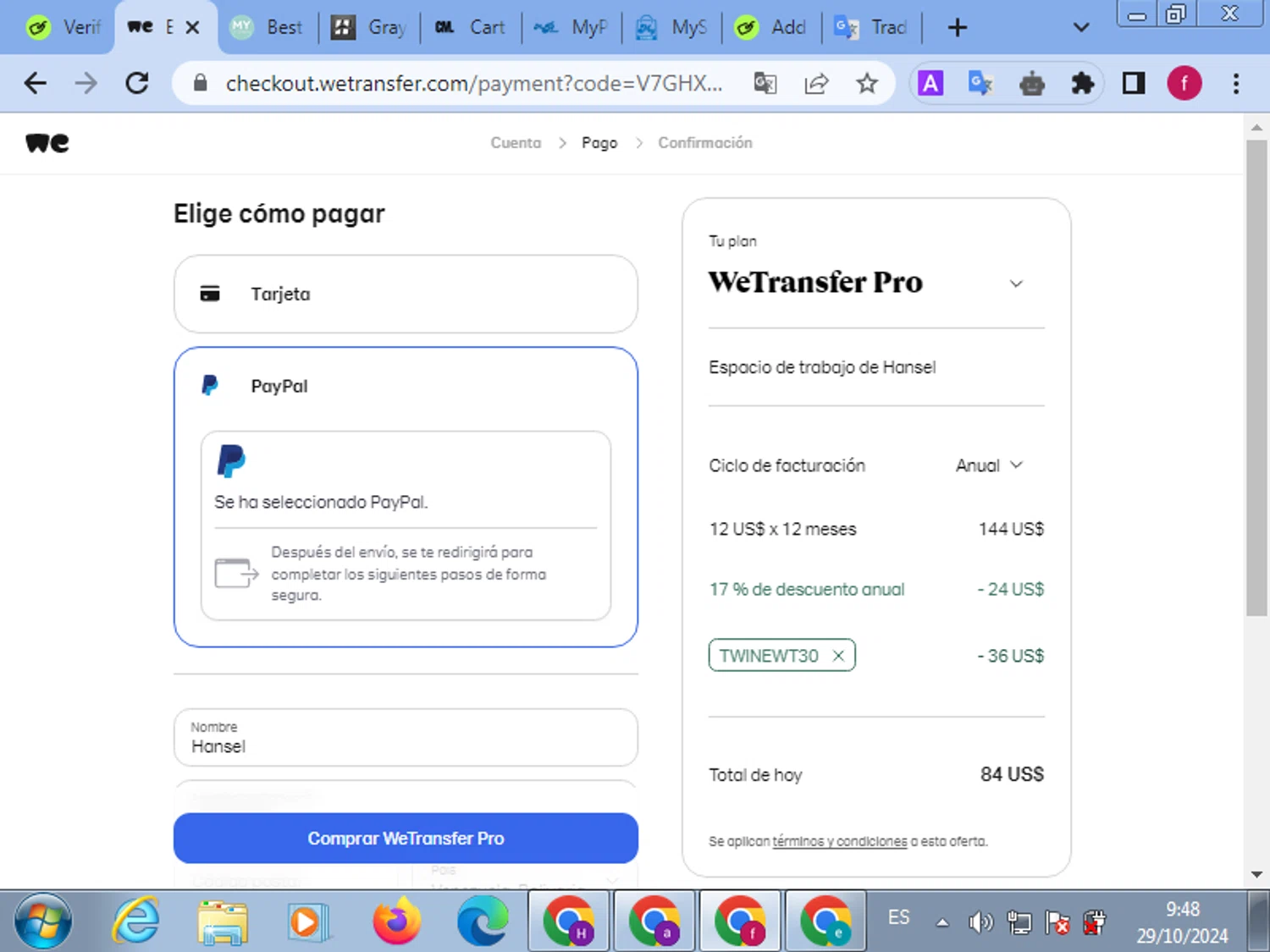Switch to Chrome window with profile e

pos(825,921)
